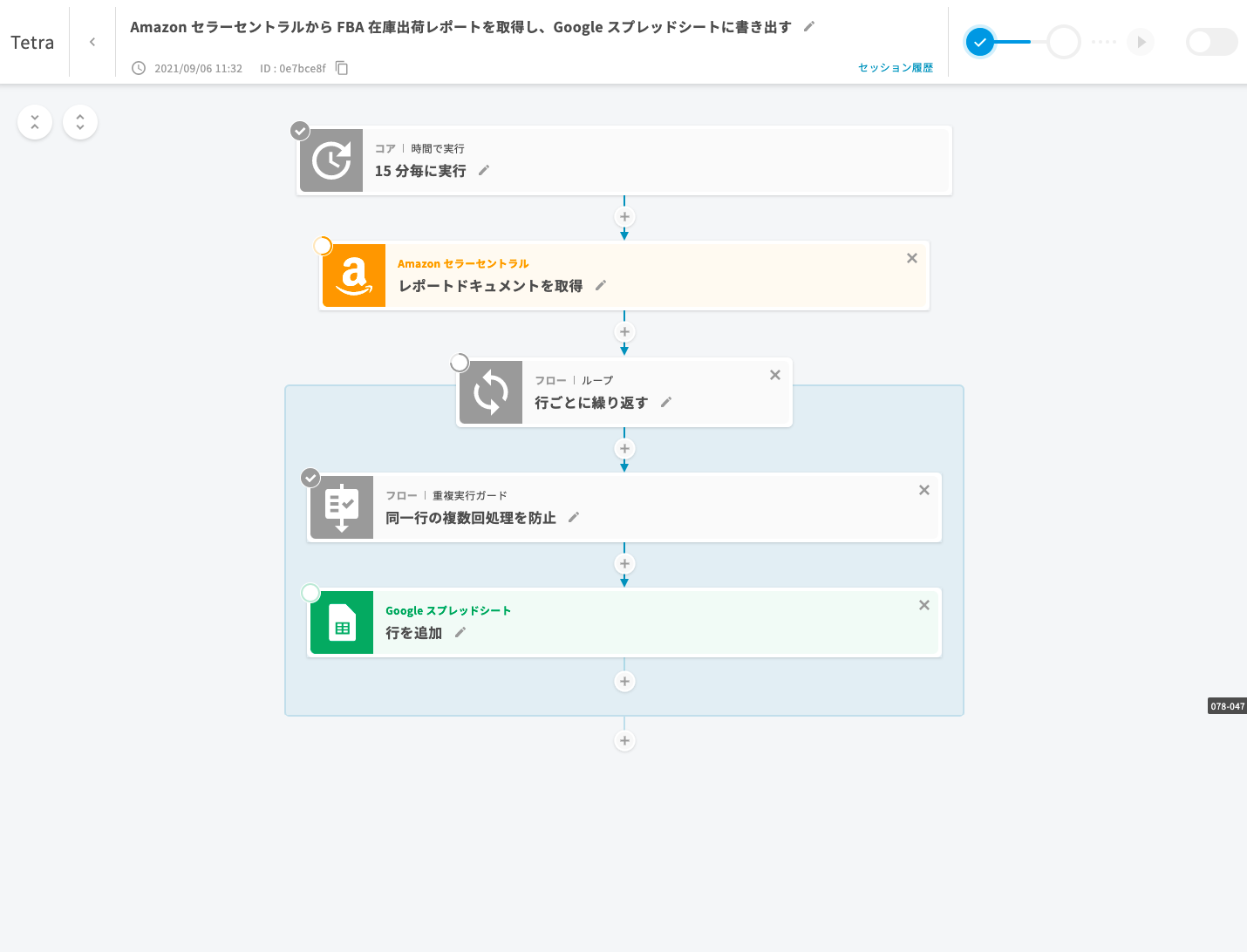Image resolution: width=1247 pixels, height=952 pixels.
Task: Remove the レポートドキュメントを取得 step
Action: 912,258
